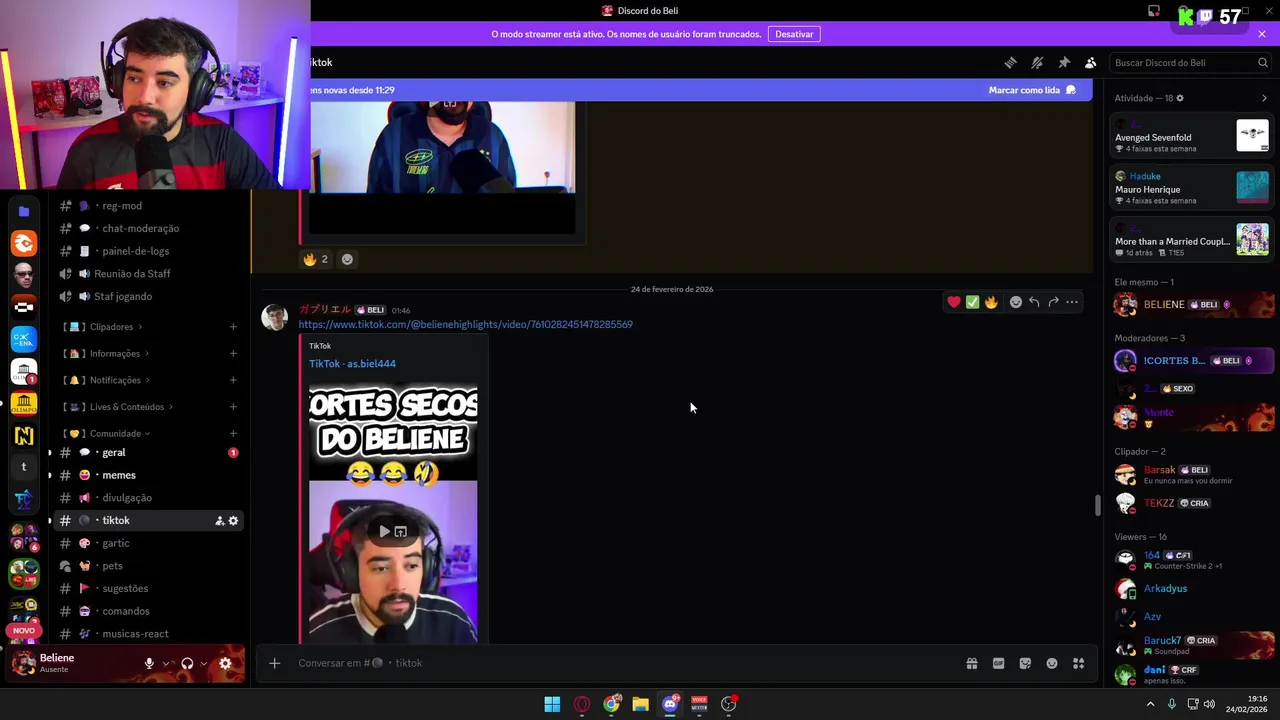Open user settings gear
The image size is (1280, 720).
[225, 663]
